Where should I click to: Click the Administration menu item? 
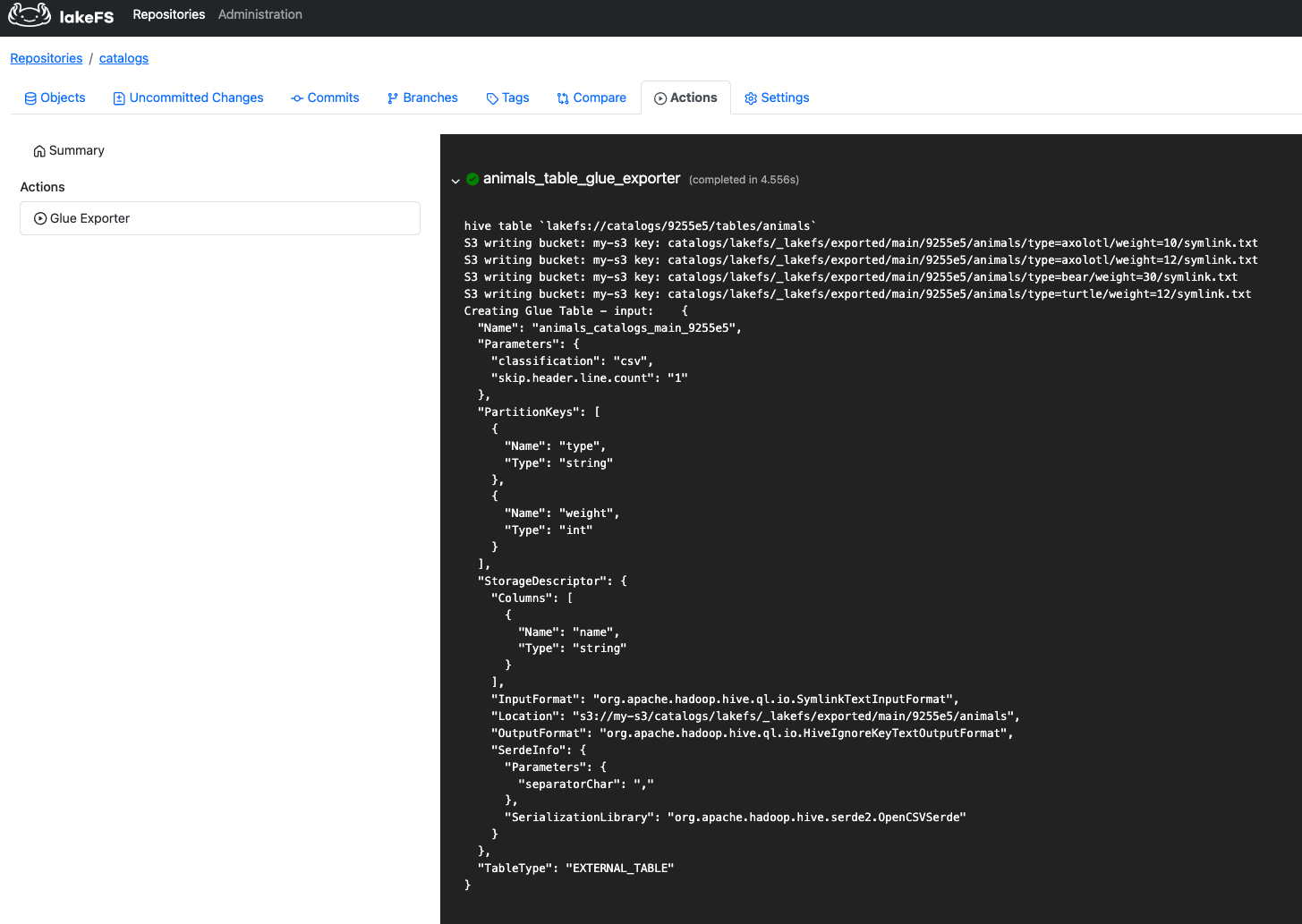coord(260,14)
